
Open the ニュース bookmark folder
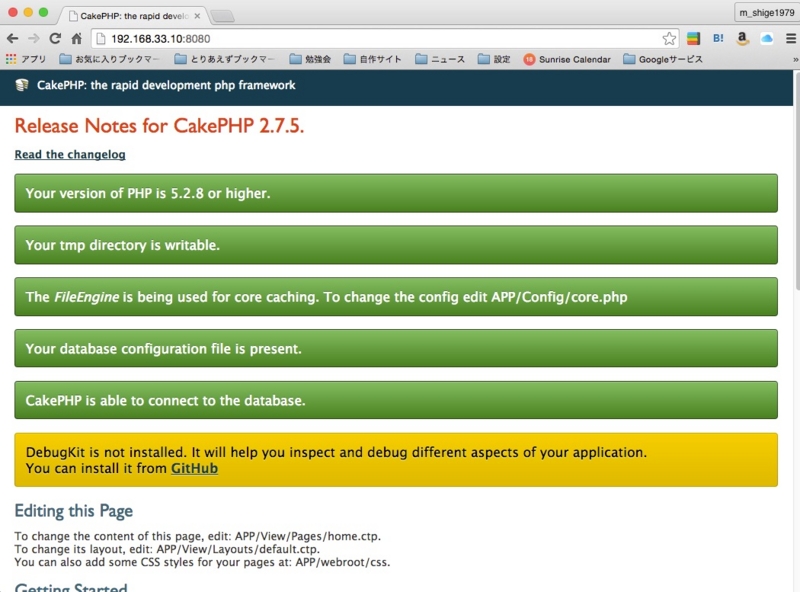(x=440, y=59)
